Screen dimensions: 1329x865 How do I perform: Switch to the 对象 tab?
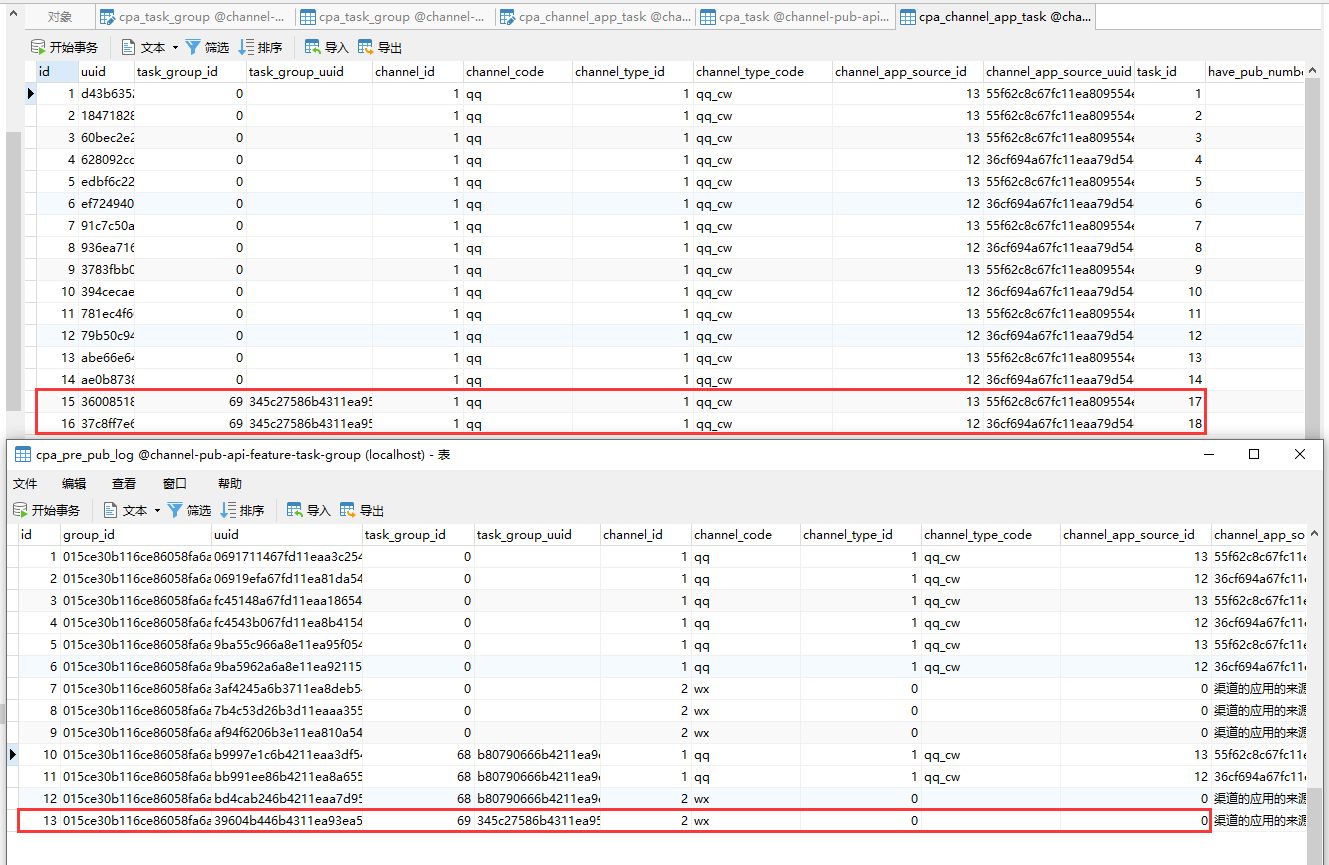click(x=60, y=17)
